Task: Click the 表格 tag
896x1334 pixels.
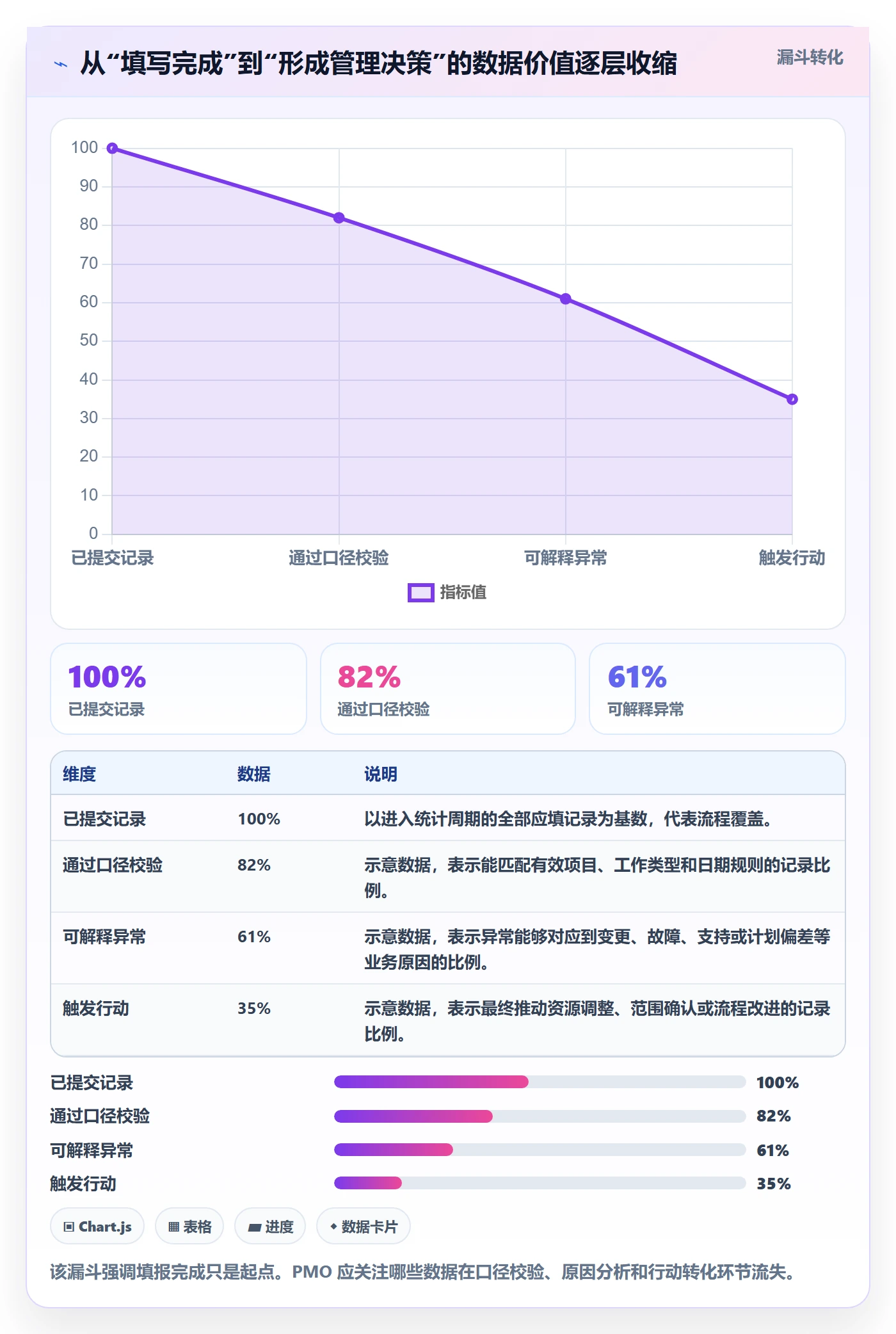Action: pos(189,1226)
